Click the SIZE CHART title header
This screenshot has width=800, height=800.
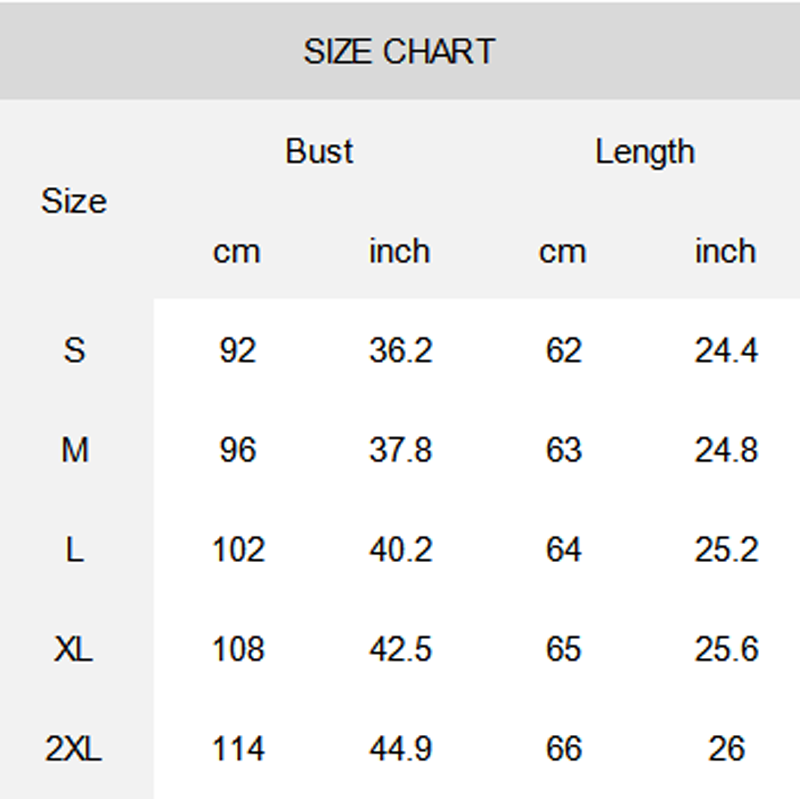pyautogui.click(x=399, y=51)
